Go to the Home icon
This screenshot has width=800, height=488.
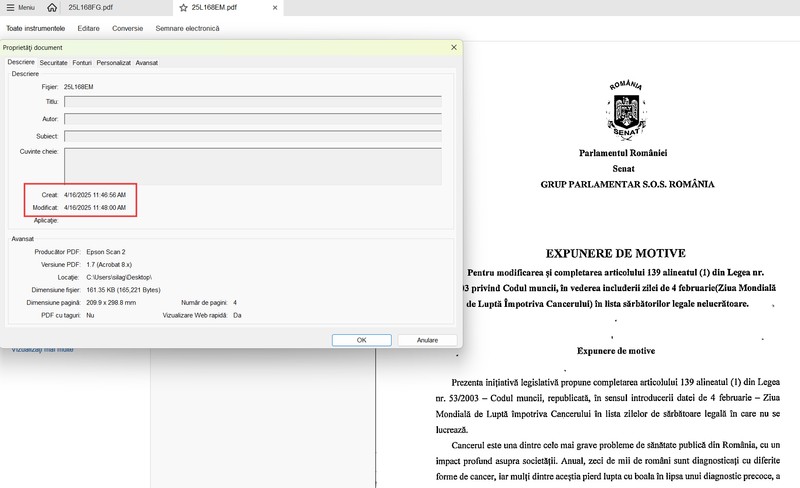pyautogui.click(x=52, y=8)
